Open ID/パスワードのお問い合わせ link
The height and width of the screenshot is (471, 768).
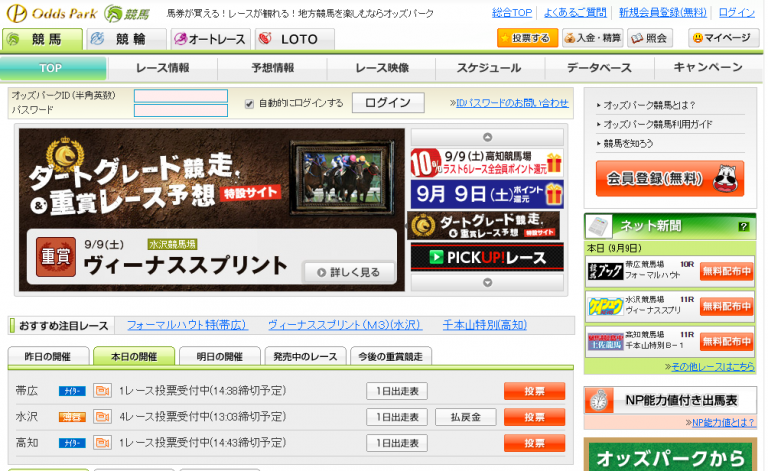coord(512,103)
